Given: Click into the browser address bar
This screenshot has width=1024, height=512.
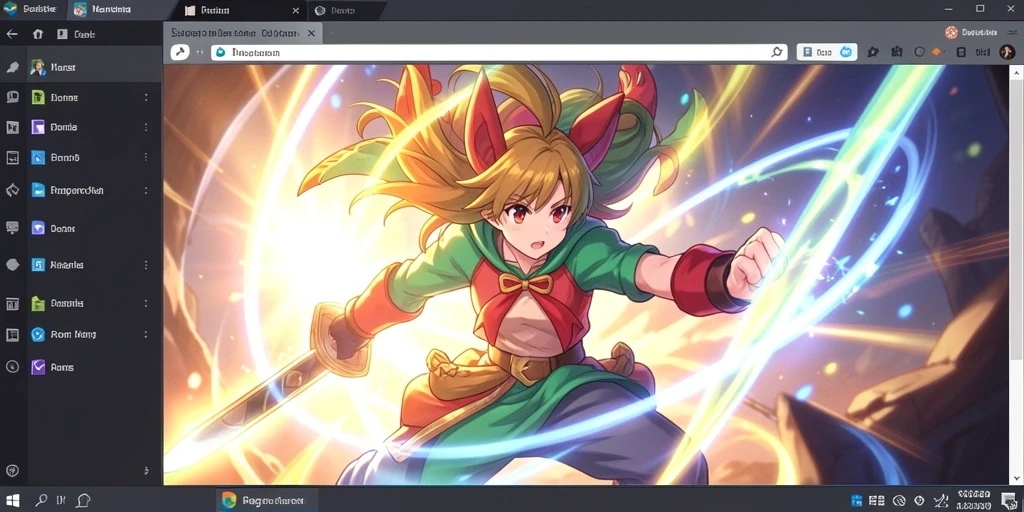Looking at the screenshot, I should tap(500, 52).
